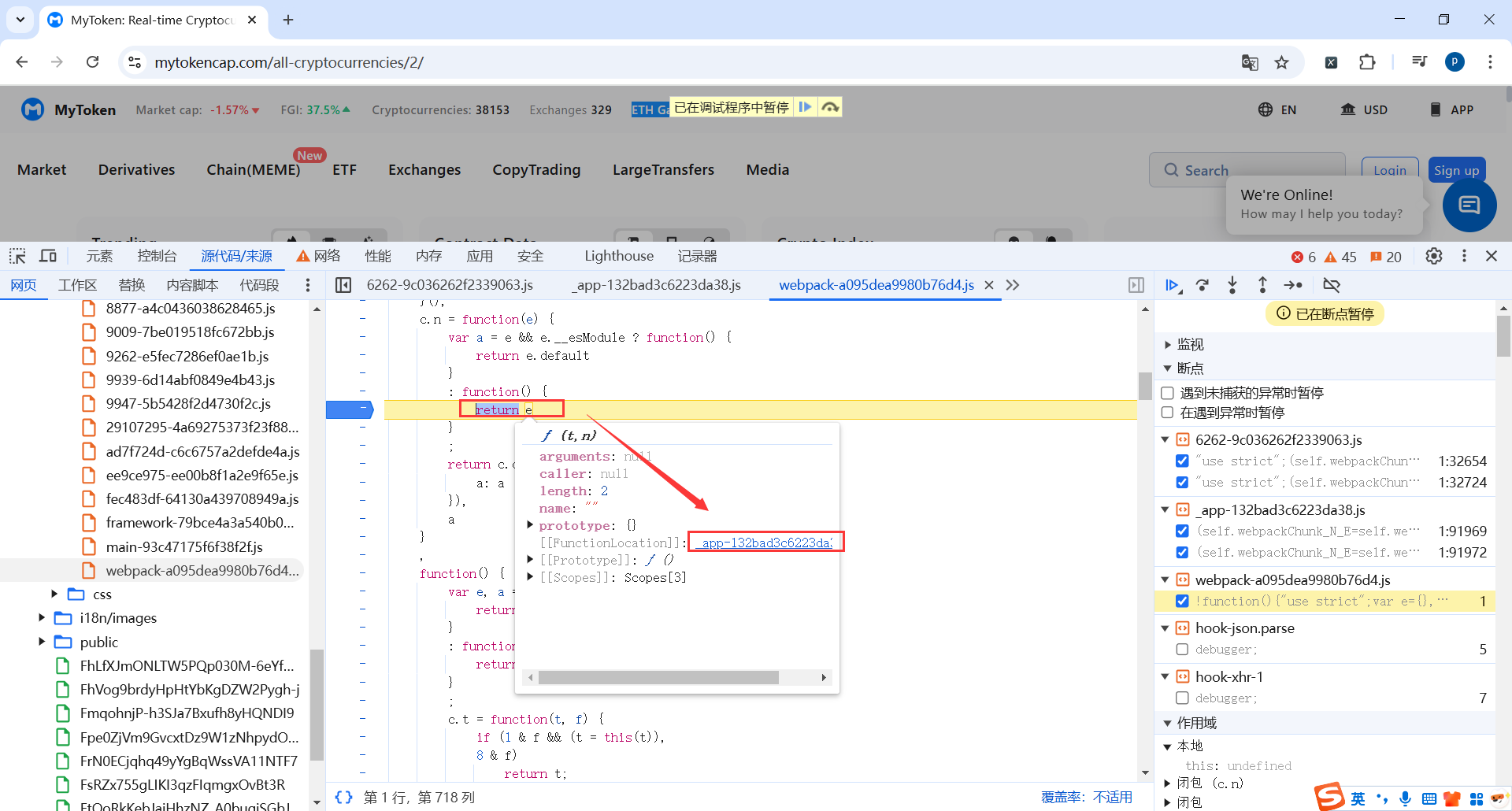1512x811 pixels.
Task: Switch to the 控制台 console tab
Action: [157, 256]
